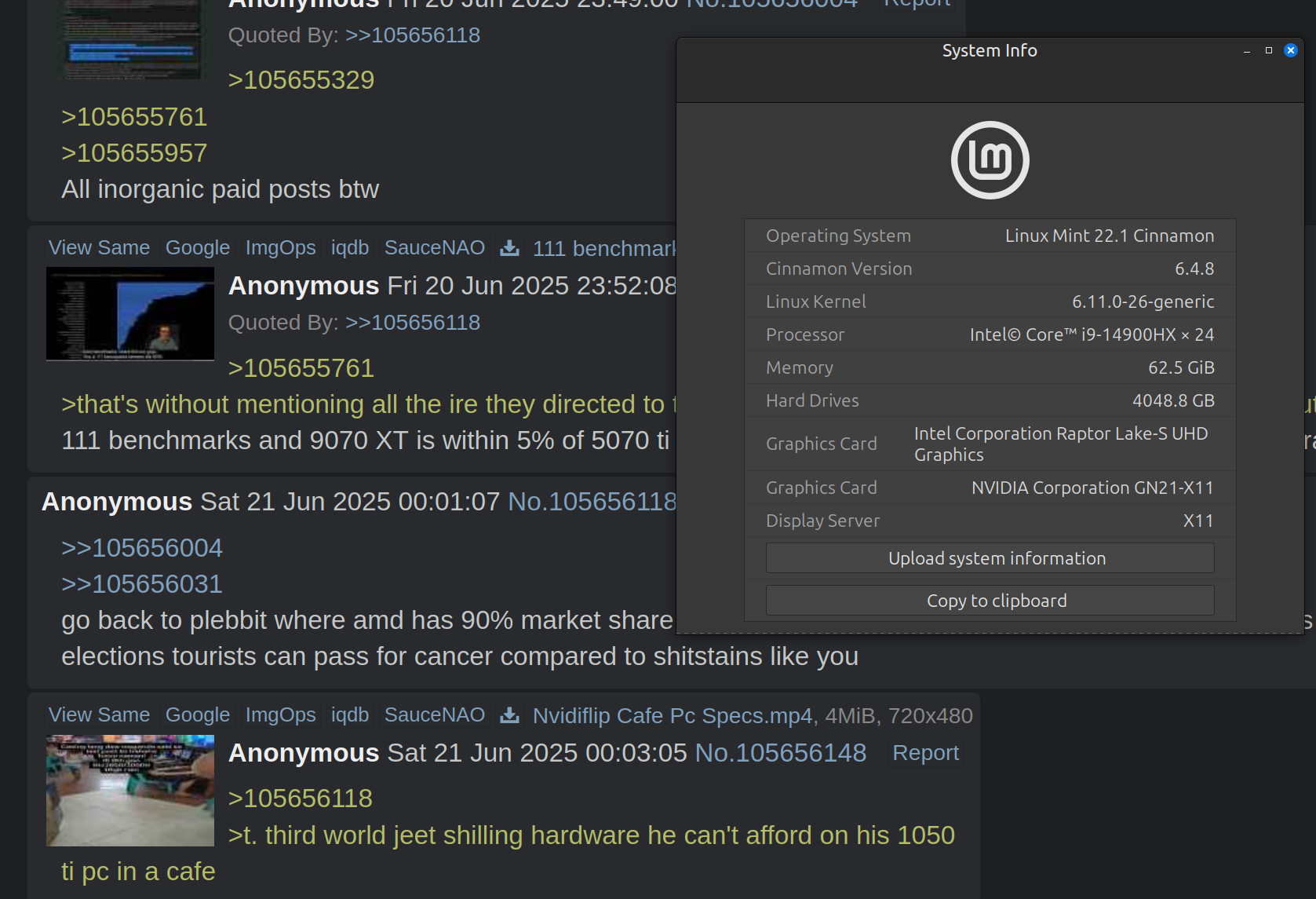Follow green quote >105655957
1316x899 pixels.
(134, 153)
